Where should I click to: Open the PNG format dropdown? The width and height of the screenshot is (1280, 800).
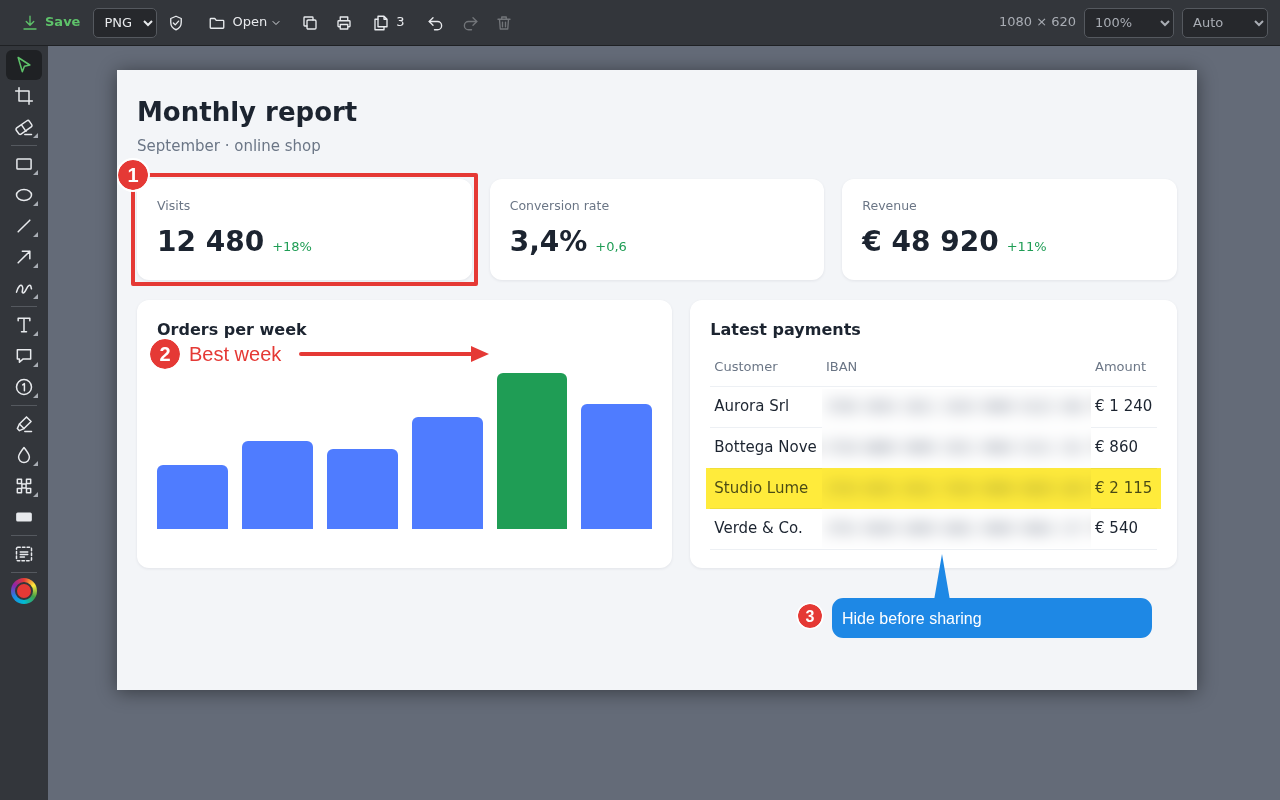click(125, 23)
